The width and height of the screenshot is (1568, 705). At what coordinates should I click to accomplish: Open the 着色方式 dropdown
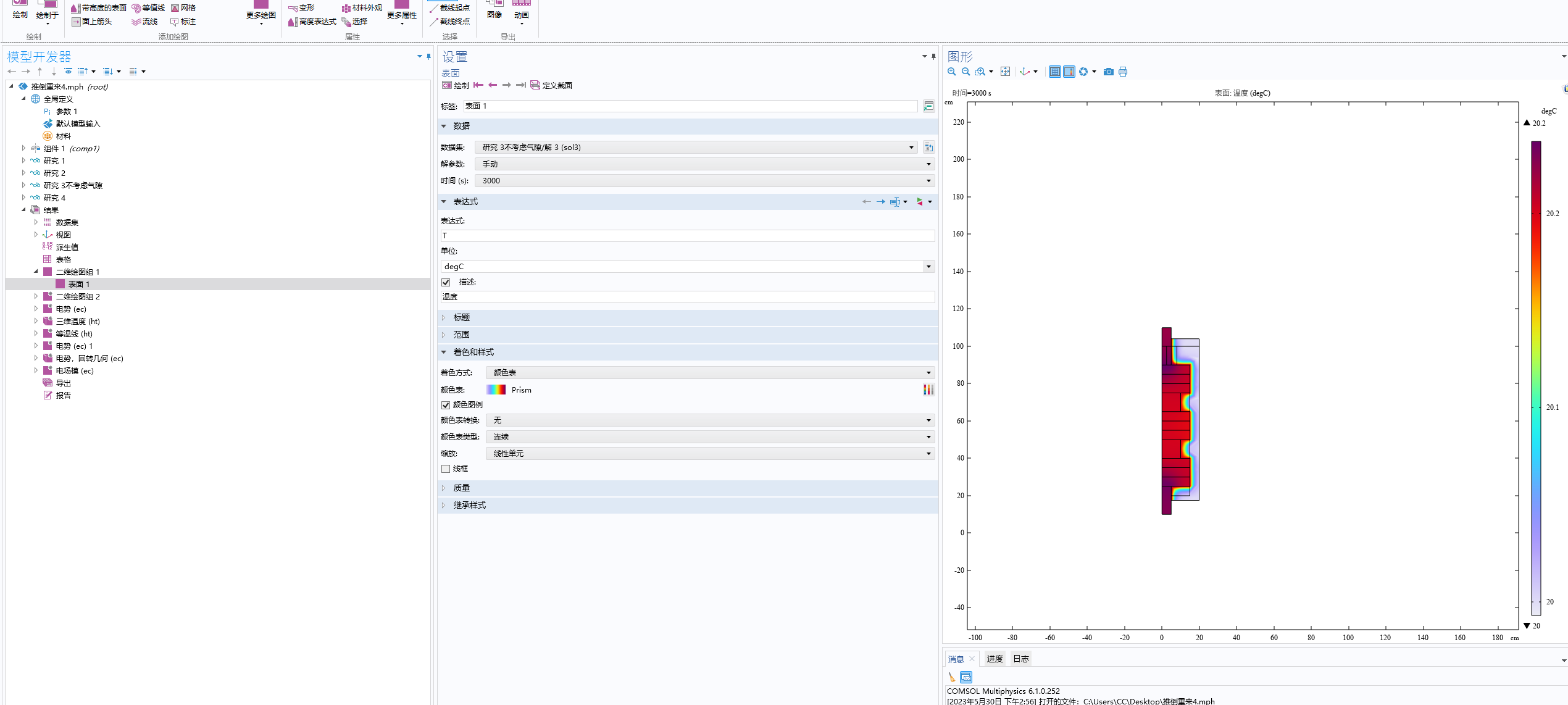[711, 373]
